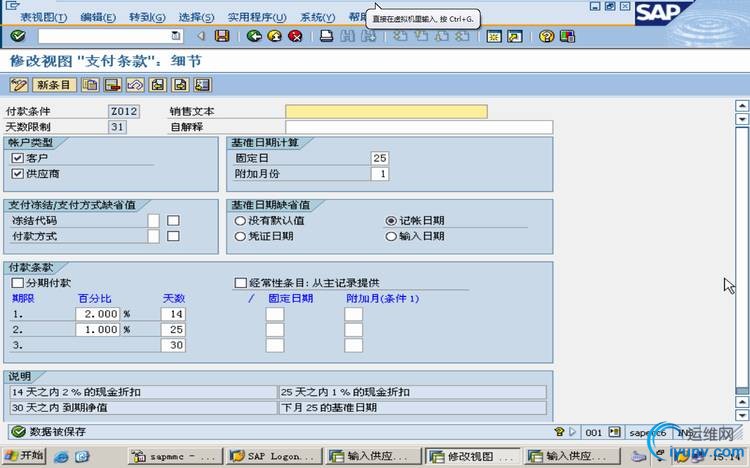The height and width of the screenshot is (468, 750).
Task: Expand status bar triangle left of 001
Action: coord(573,432)
